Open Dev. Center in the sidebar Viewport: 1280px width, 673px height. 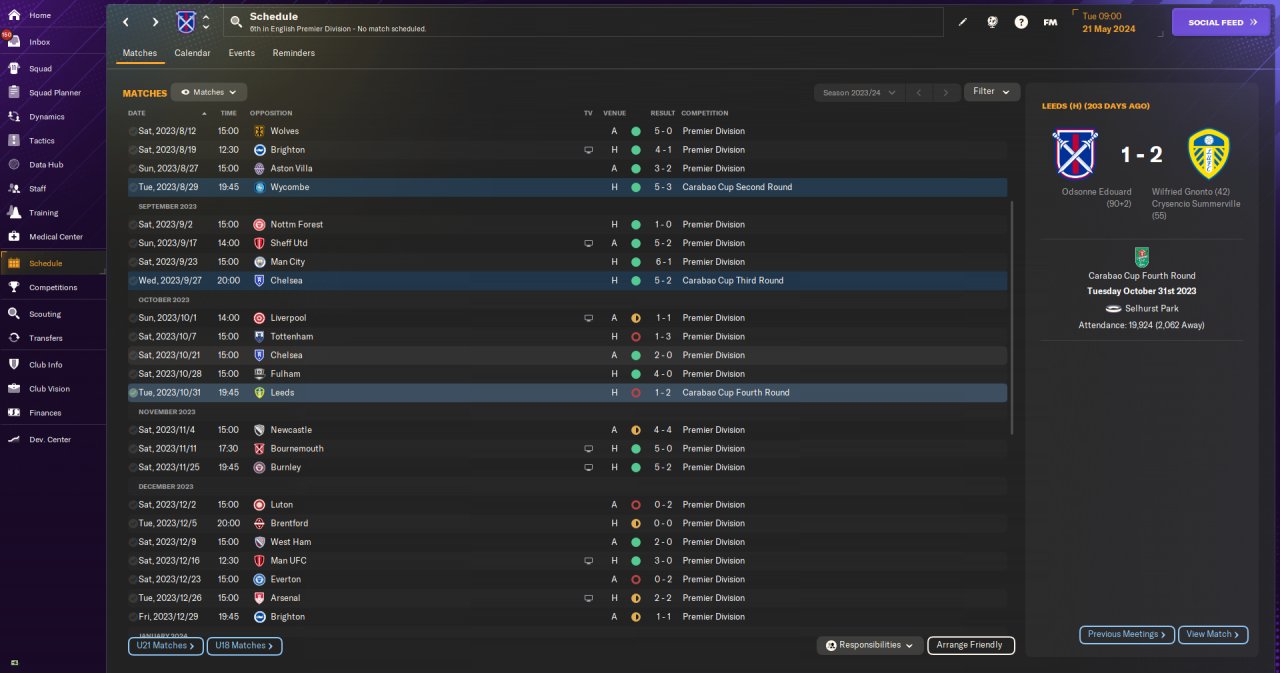50,440
